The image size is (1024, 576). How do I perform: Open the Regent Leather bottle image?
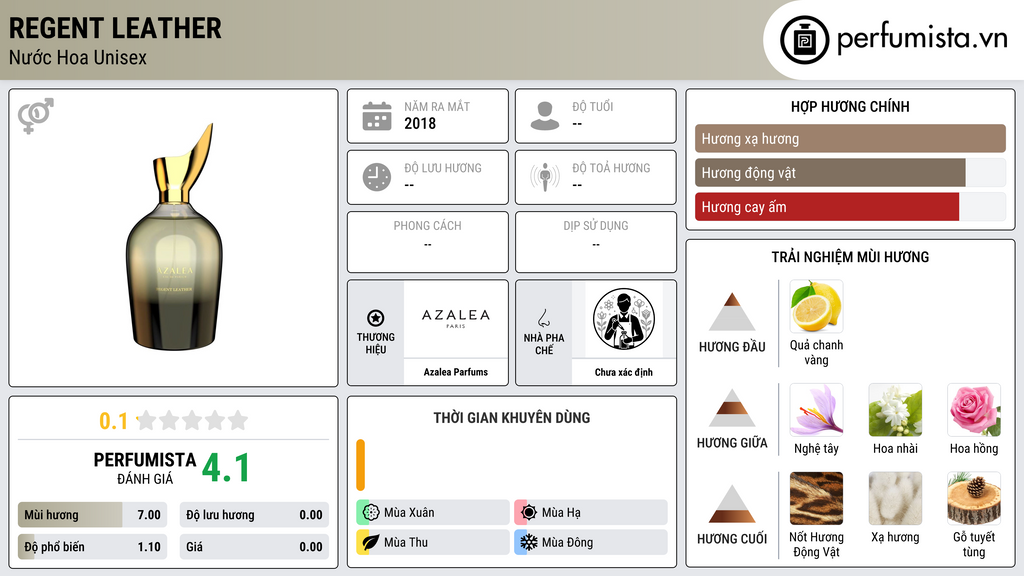pyautogui.click(x=175, y=237)
